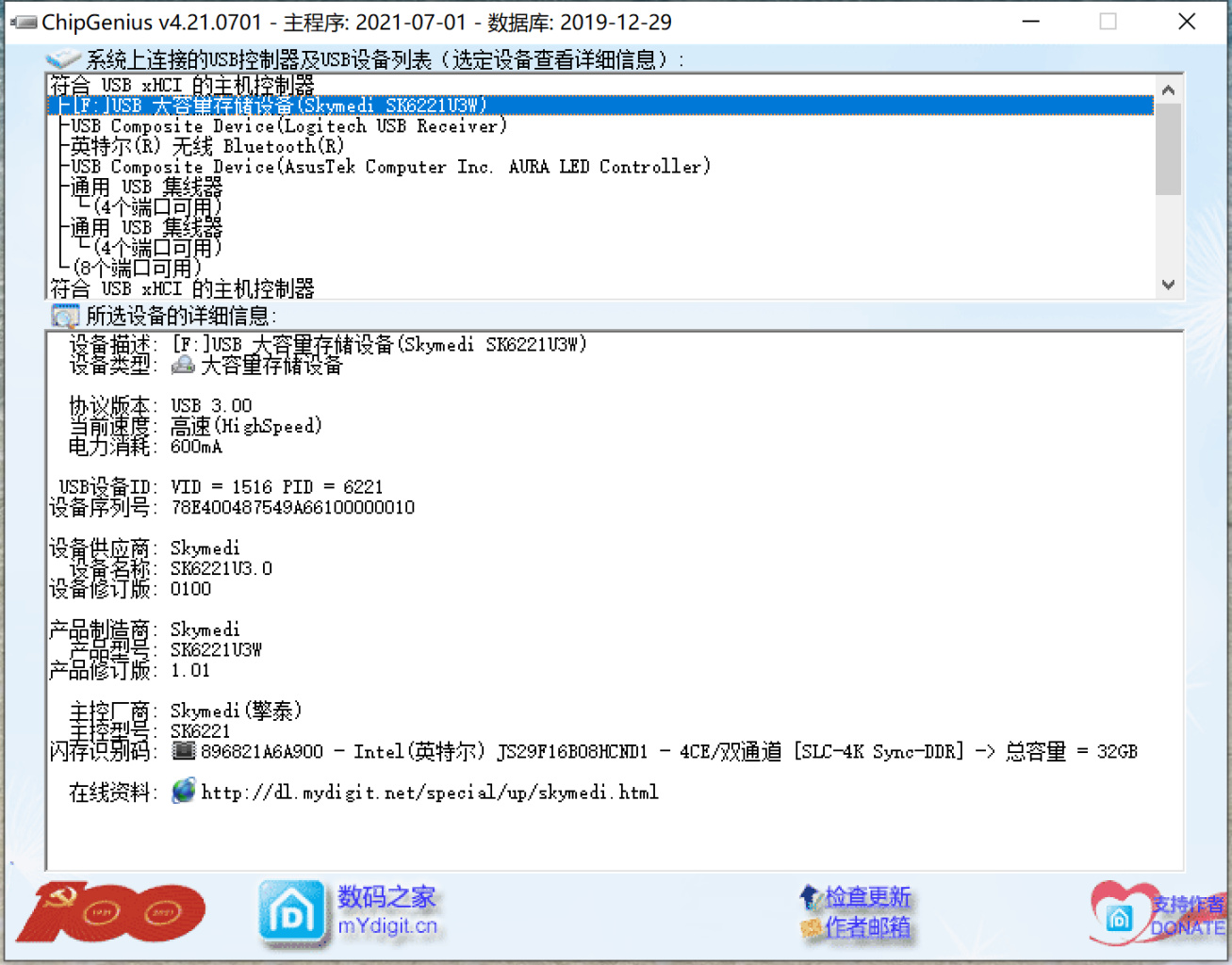The image size is (1232, 965).
Task: Click the 当前速度 label
Action: point(113,427)
